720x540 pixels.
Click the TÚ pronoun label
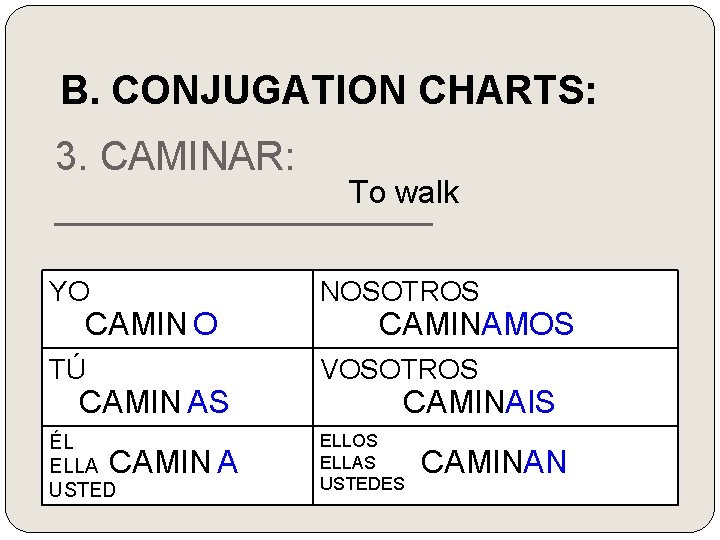pos(68,368)
